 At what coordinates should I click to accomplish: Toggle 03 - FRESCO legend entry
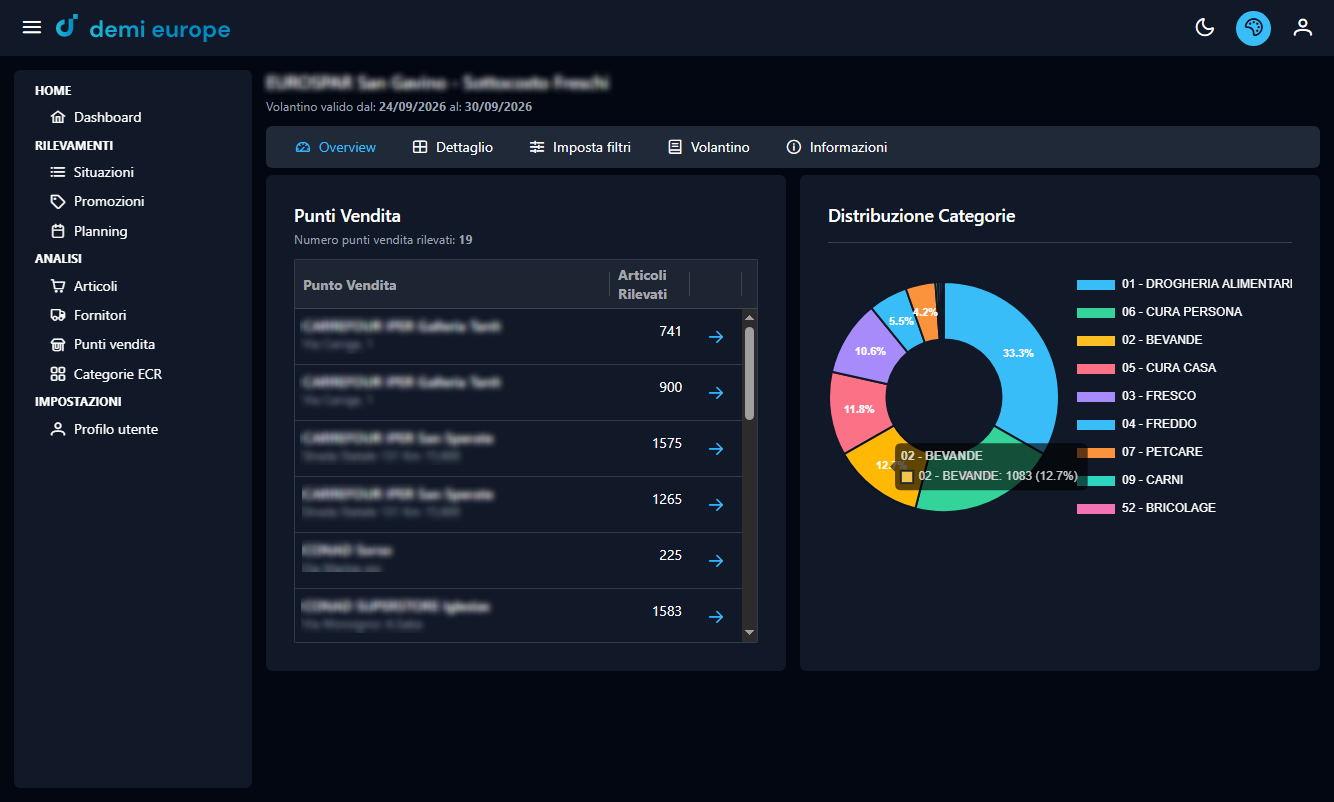point(1136,396)
